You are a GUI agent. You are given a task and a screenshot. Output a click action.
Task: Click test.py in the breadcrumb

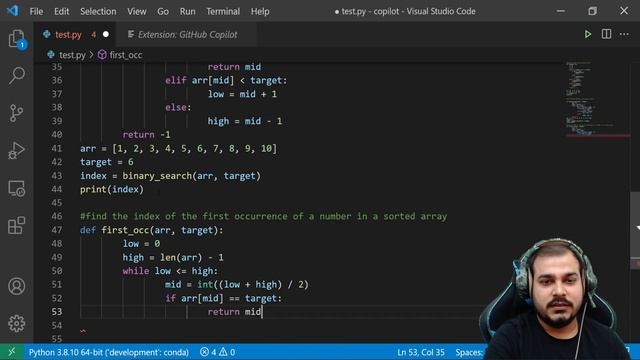[72, 55]
